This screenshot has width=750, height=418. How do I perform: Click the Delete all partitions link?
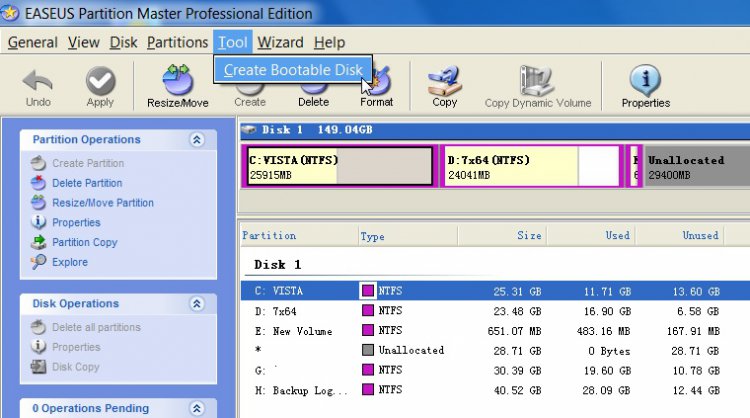(x=96, y=327)
